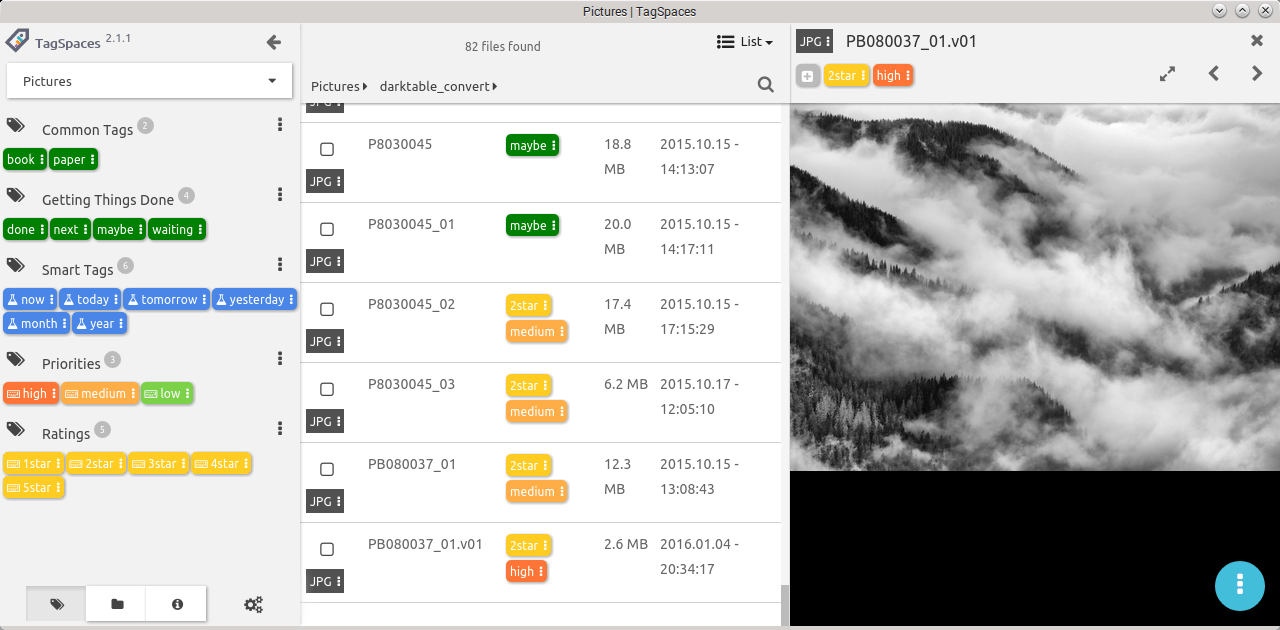Click the Smart Tags group tag icon
The width and height of the screenshot is (1280, 630).
pos(16,265)
